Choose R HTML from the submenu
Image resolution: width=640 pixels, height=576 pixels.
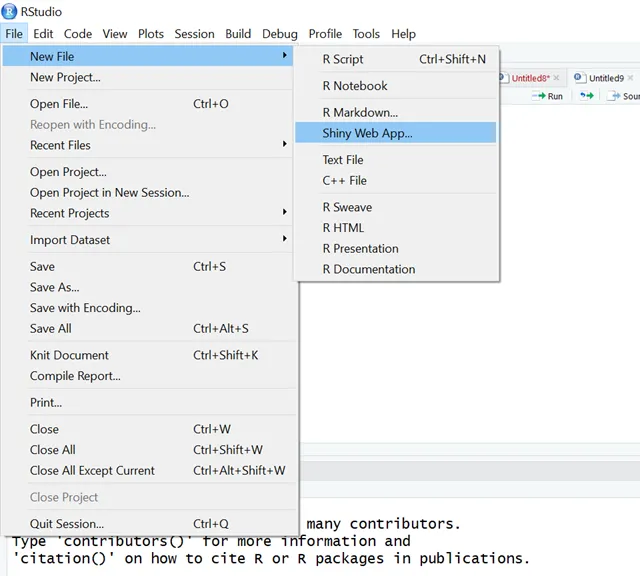(396, 228)
